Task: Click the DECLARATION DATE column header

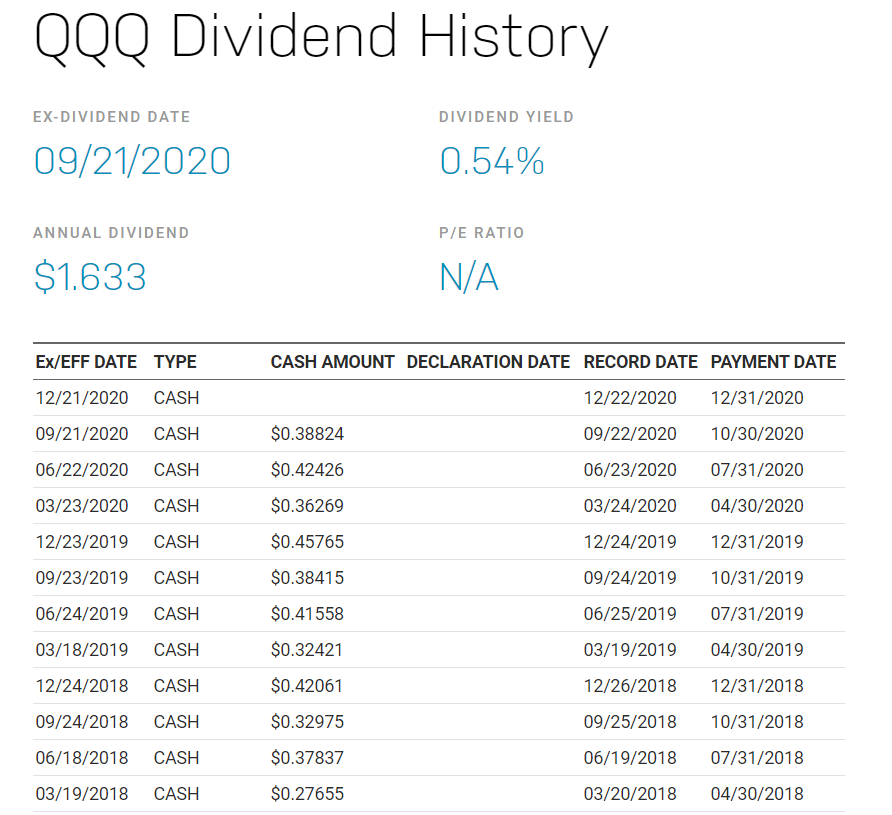Action: click(488, 362)
